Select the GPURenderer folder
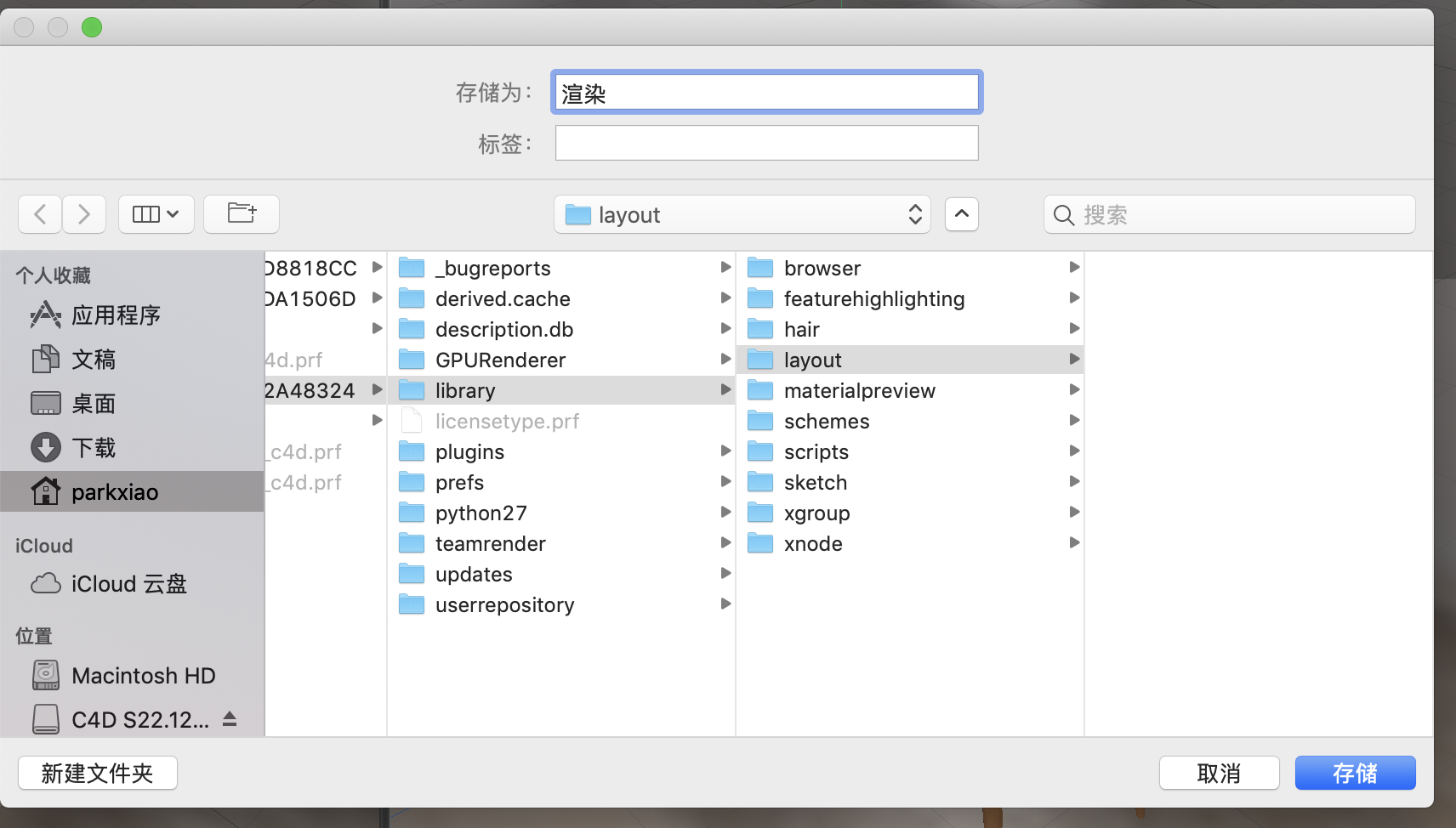 click(x=561, y=360)
